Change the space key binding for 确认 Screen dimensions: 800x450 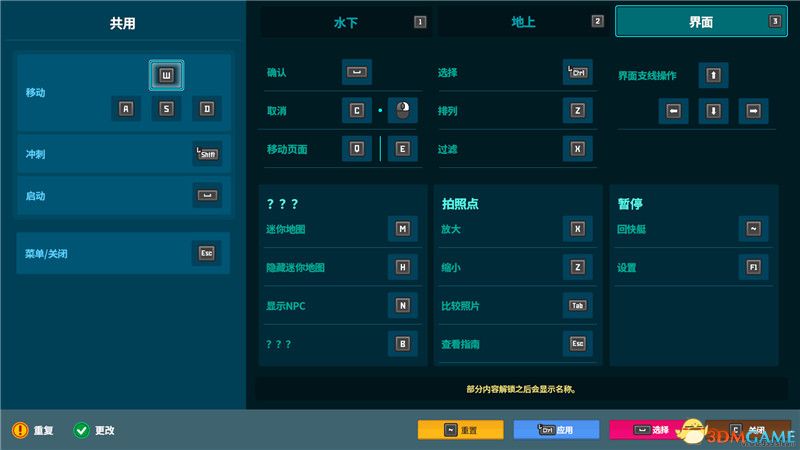tap(357, 72)
